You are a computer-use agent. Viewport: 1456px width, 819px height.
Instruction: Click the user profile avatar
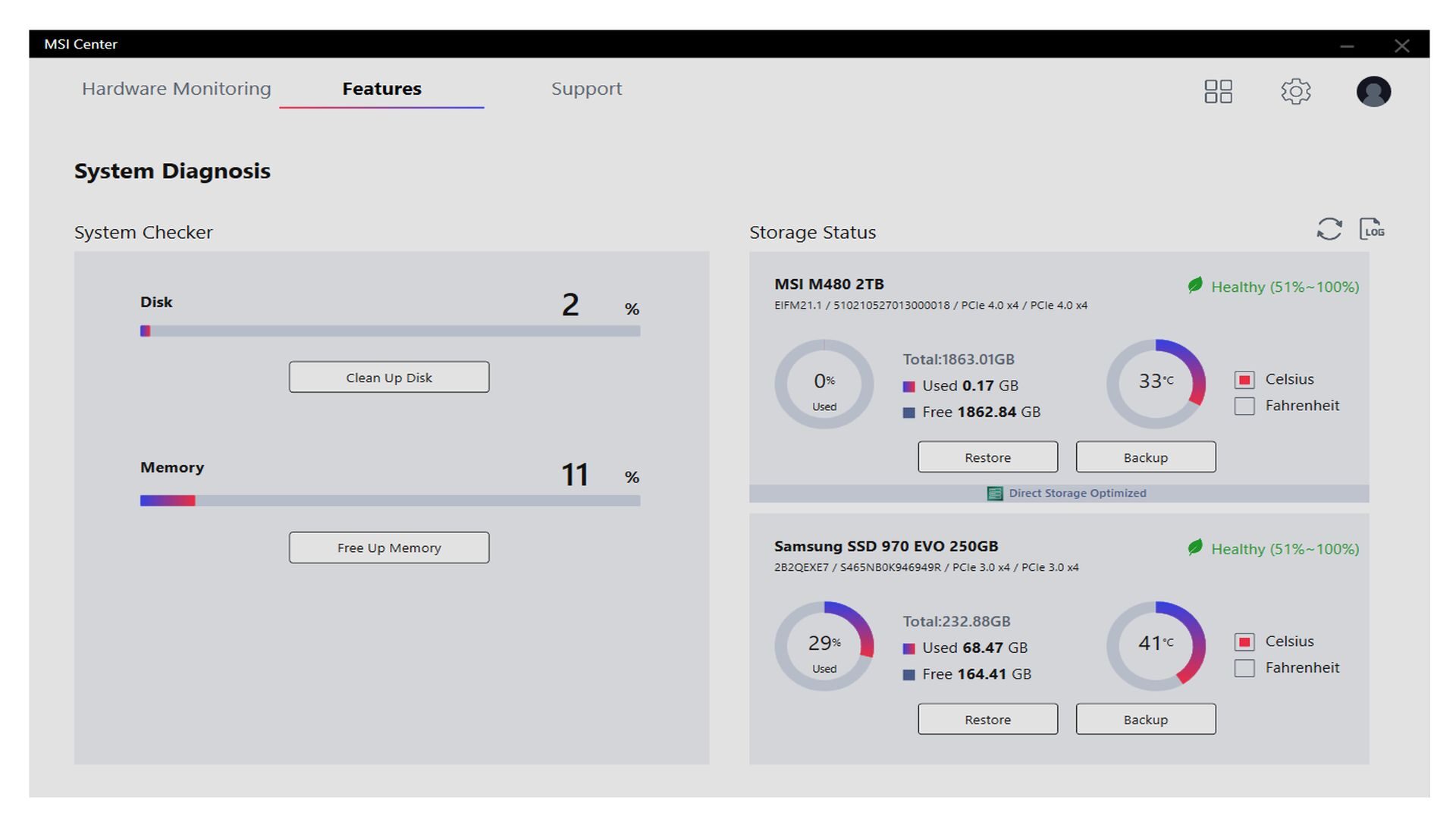(1373, 92)
